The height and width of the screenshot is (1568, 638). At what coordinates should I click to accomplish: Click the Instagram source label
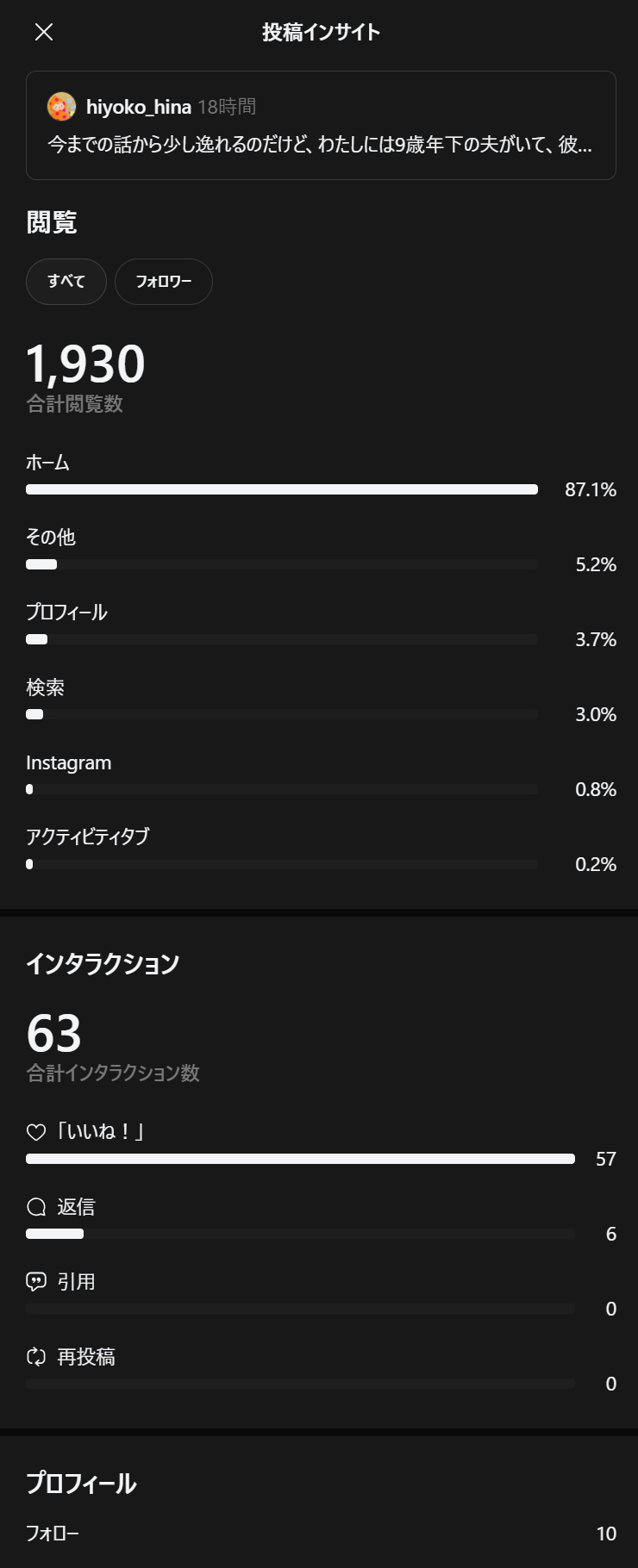[x=69, y=762]
